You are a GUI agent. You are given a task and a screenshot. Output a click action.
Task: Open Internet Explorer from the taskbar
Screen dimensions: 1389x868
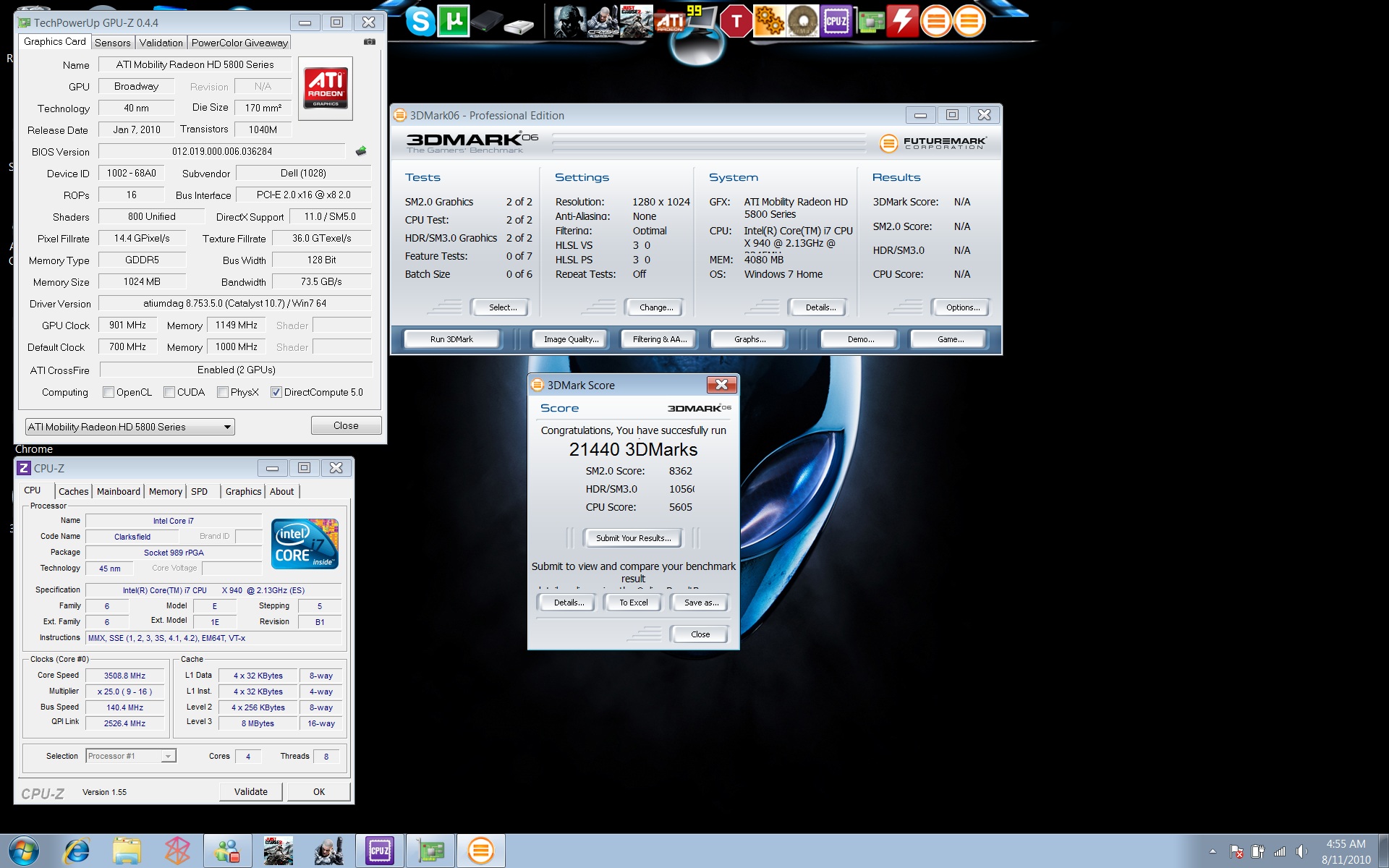coord(76,851)
